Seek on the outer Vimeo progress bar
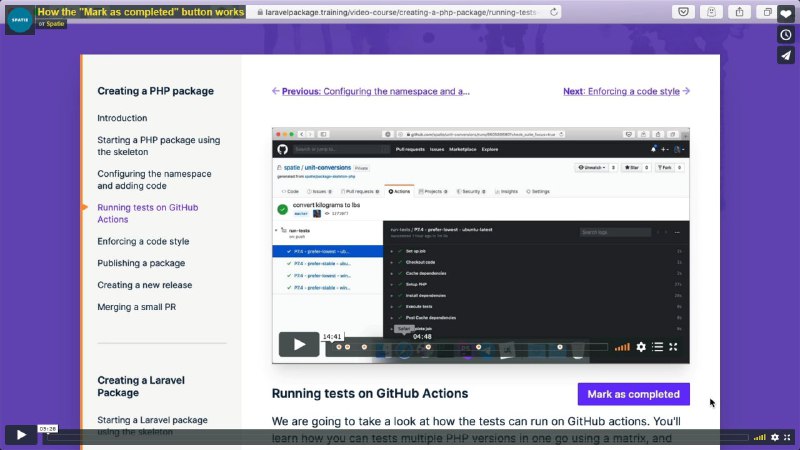Image resolution: width=800 pixels, height=450 pixels. [398, 437]
